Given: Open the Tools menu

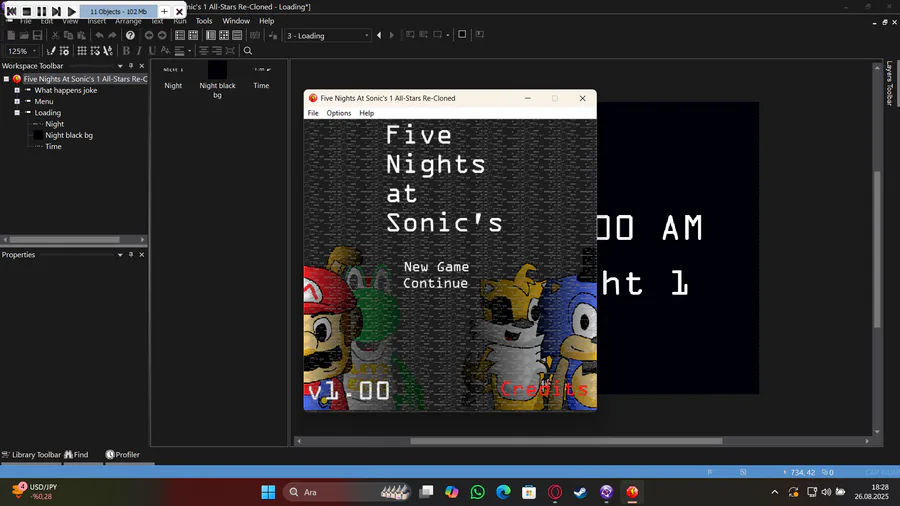Looking at the screenshot, I should pyautogui.click(x=204, y=21).
